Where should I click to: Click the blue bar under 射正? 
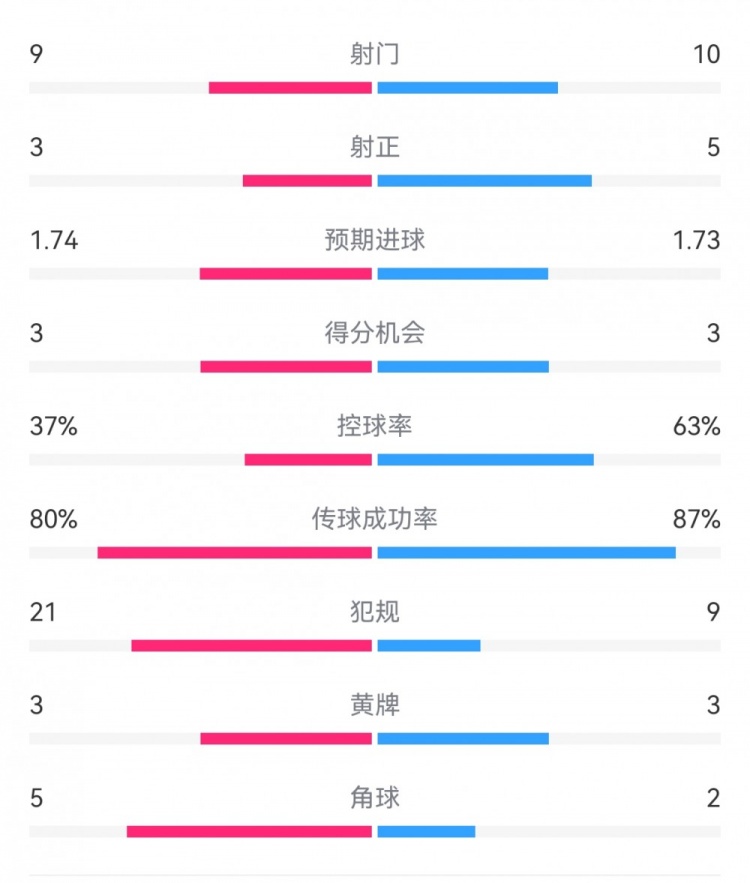pyautogui.click(x=484, y=181)
